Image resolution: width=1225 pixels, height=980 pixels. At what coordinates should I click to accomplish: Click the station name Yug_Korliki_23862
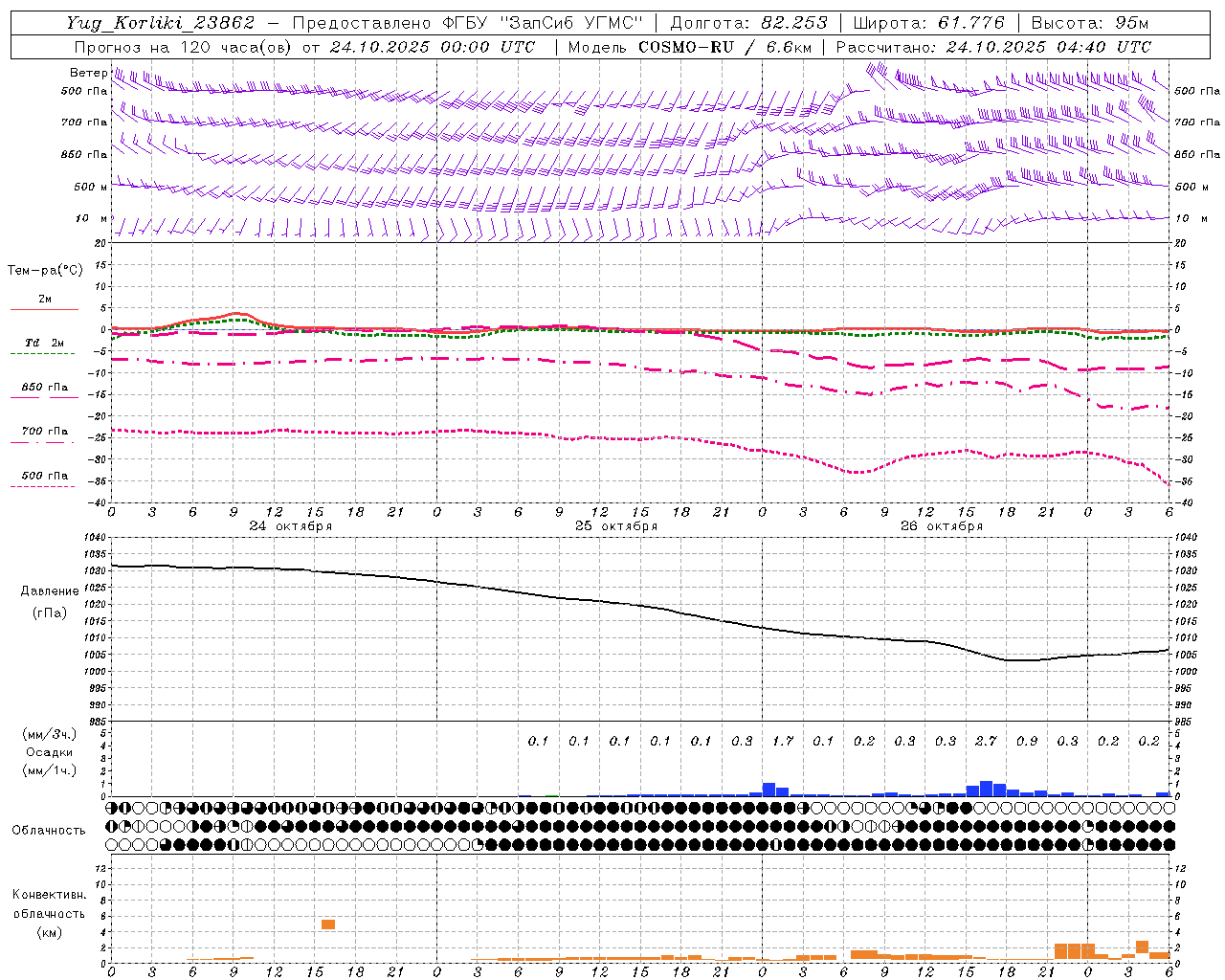pyautogui.click(x=161, y=23)
